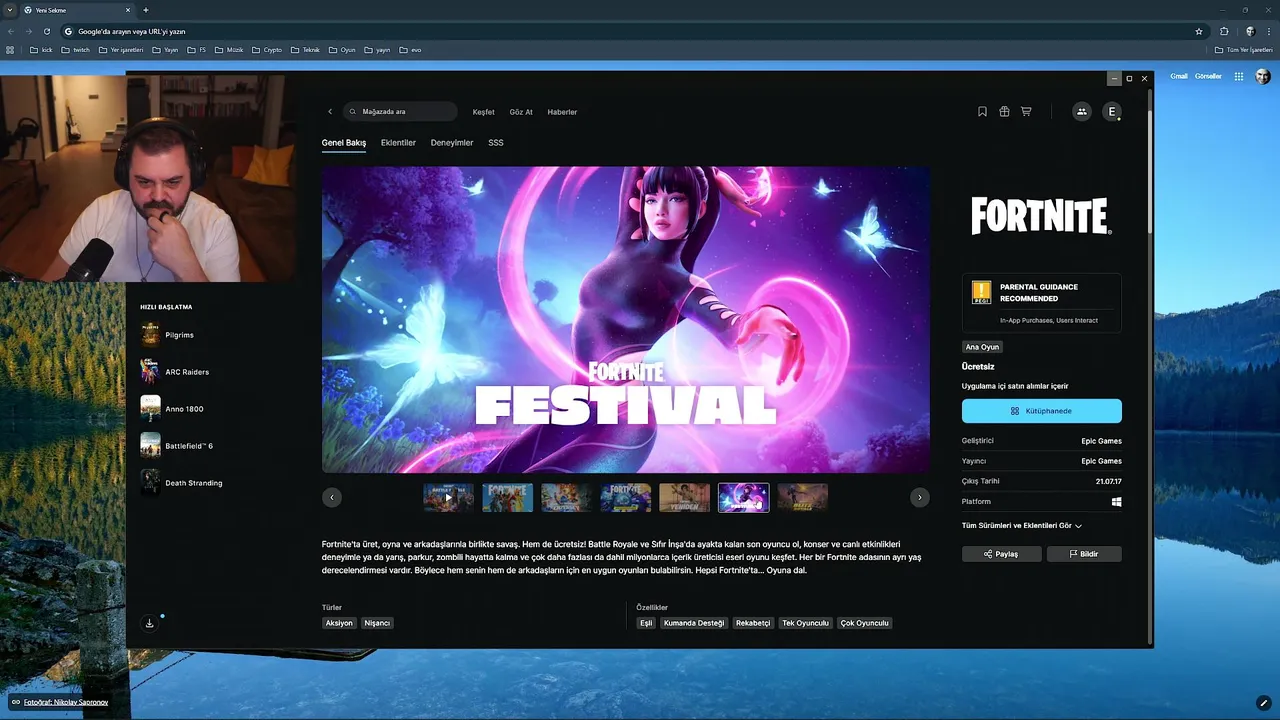Open the gift box icon
Image resolution: width=1280 pixels, height=720 pixels.
(1004, 112)
